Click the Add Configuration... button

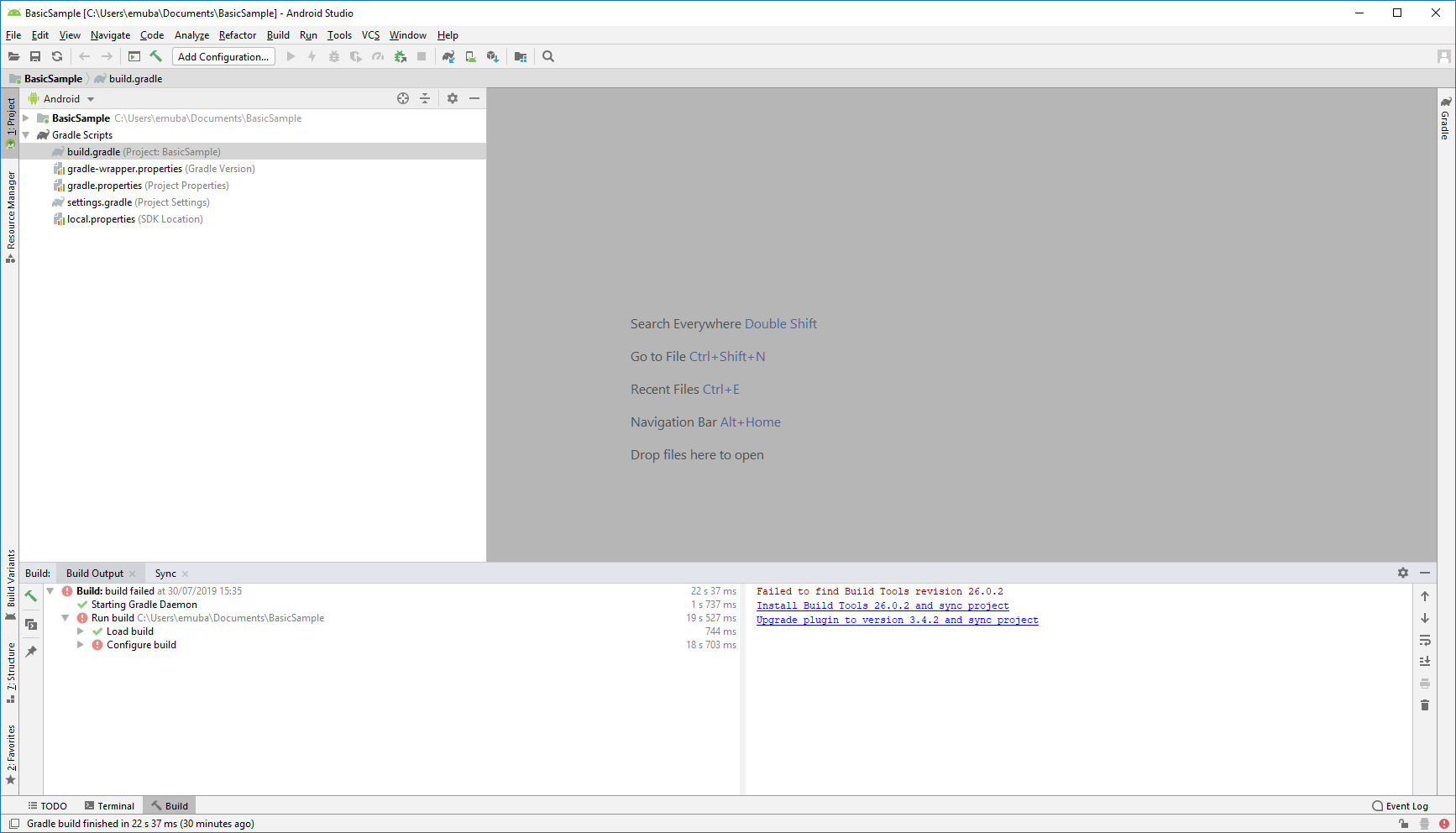pyautogui.click(x=223, y=56)
